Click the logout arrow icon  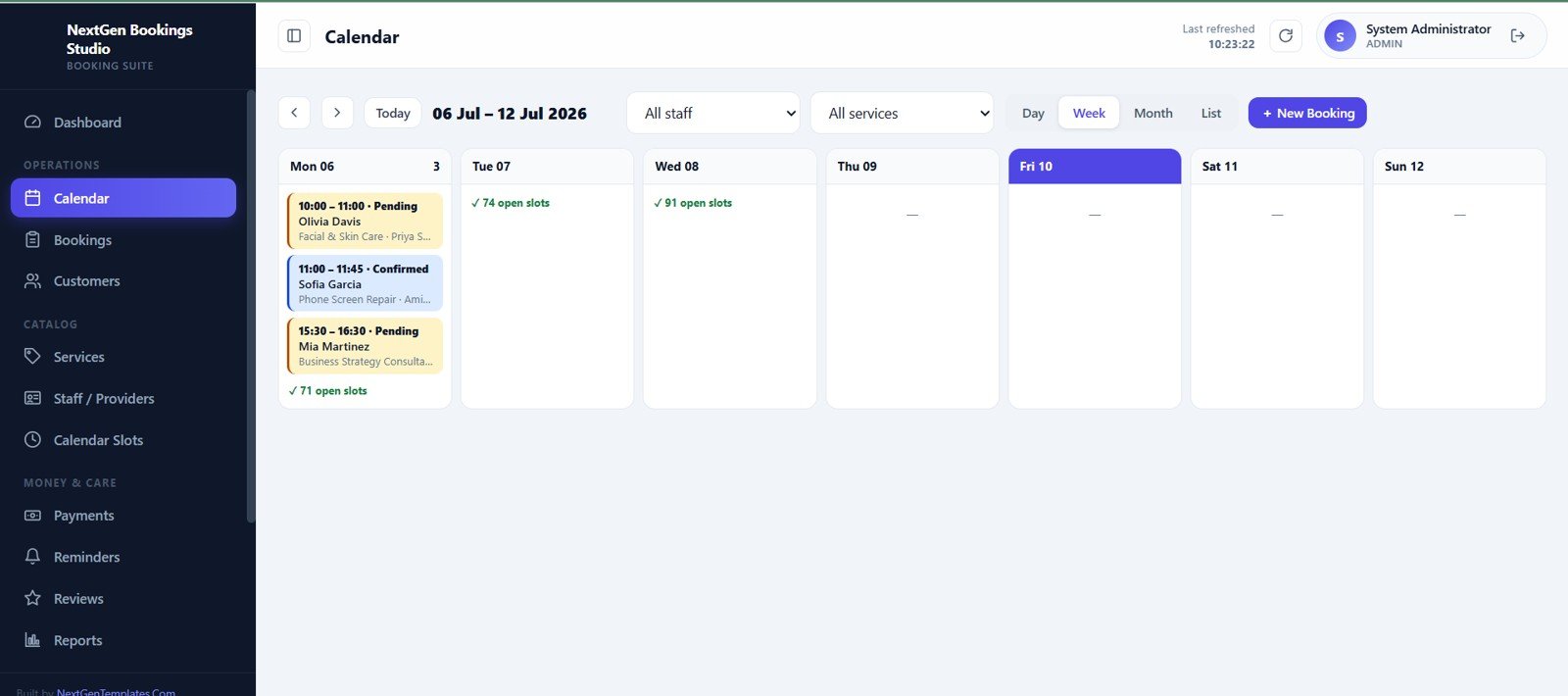(x=1518, y=36)
